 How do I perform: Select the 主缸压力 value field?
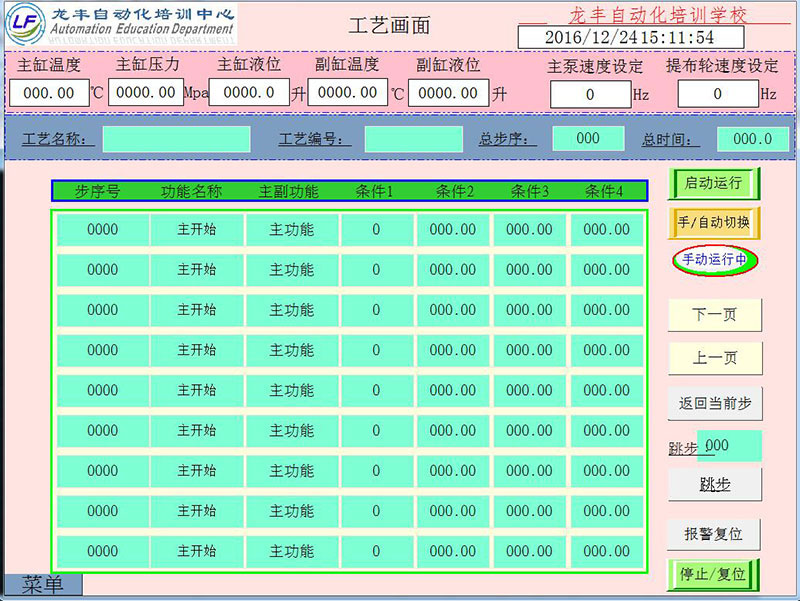[146, 93]
